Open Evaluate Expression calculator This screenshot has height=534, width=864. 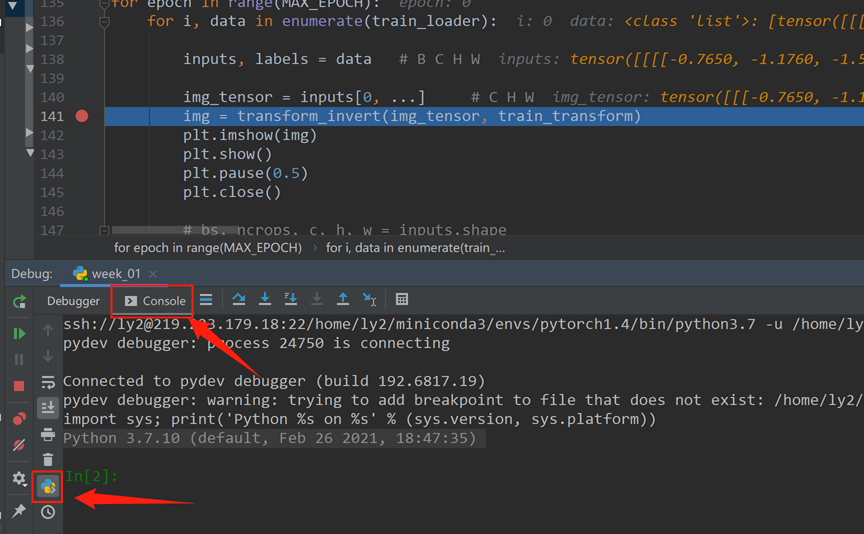402,299
